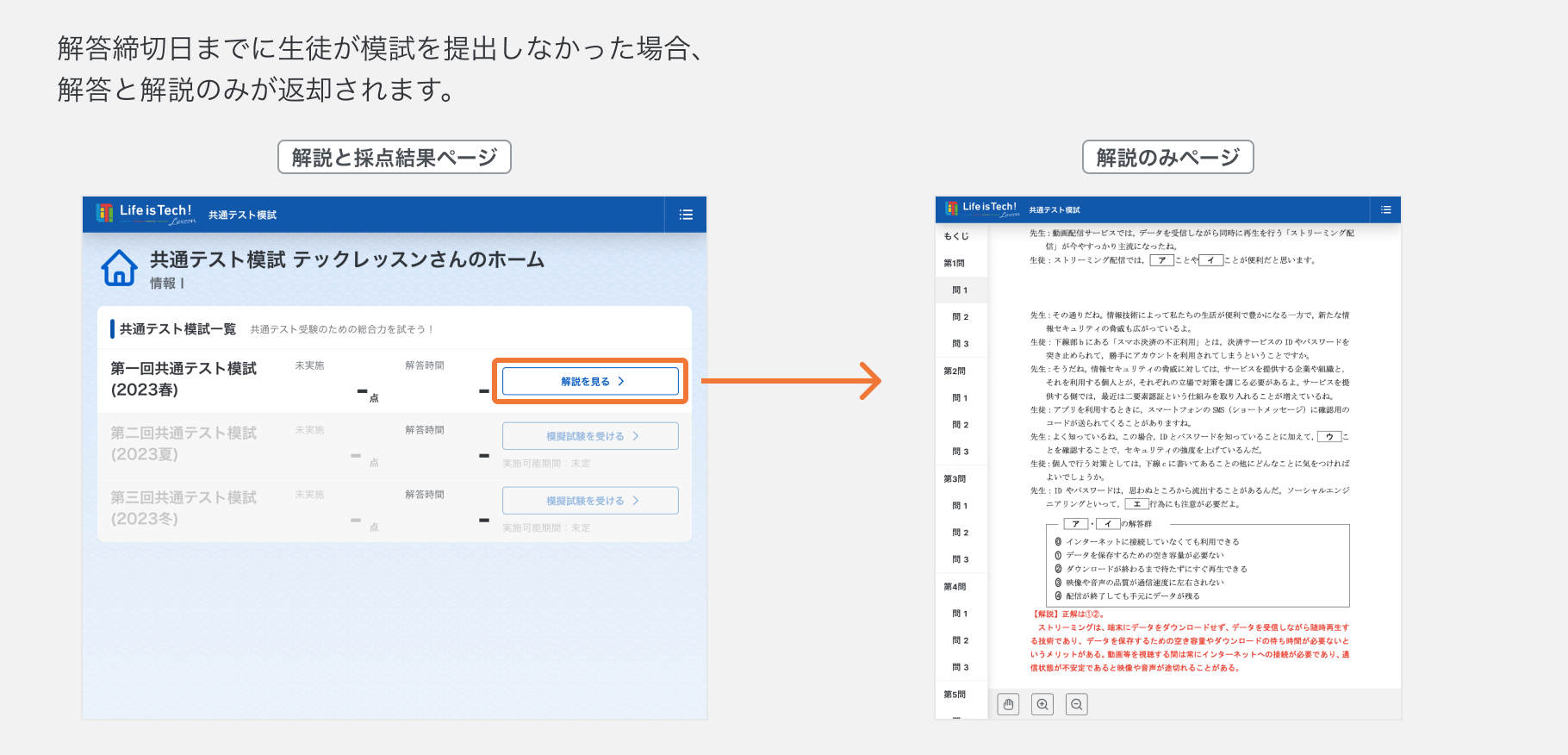Click 解答時間 label in 第一回 row
The width and height of the screenshot is (1568, 755).
click(425, 365)
